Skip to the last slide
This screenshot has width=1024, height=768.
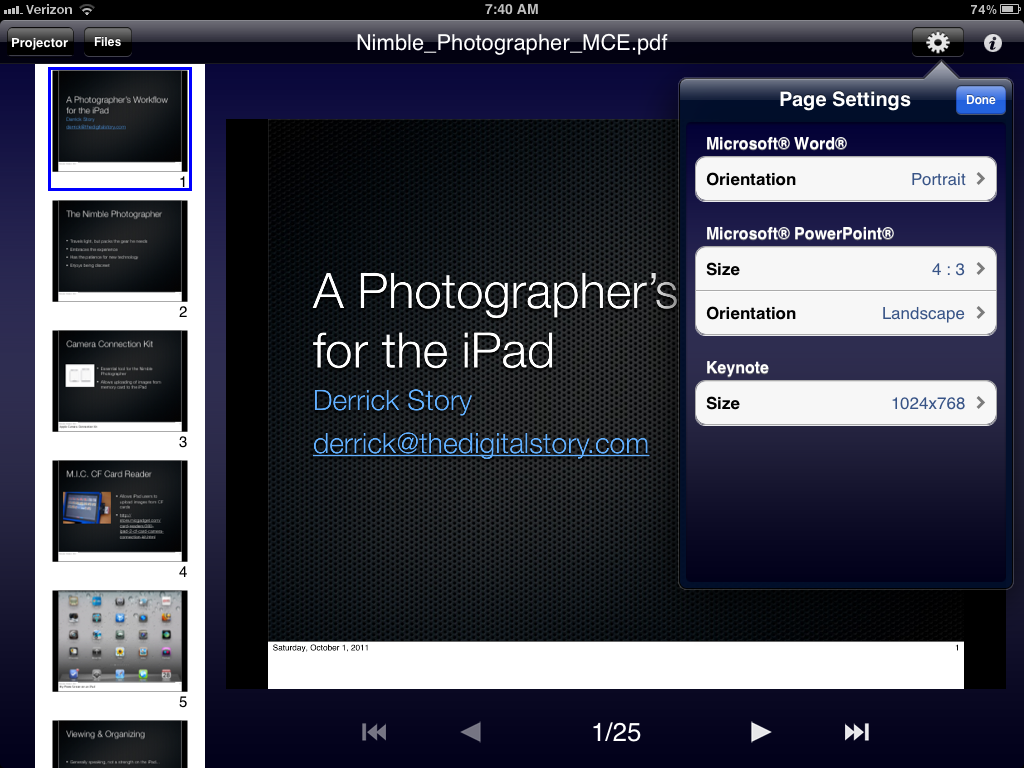(x=856, y=732)
